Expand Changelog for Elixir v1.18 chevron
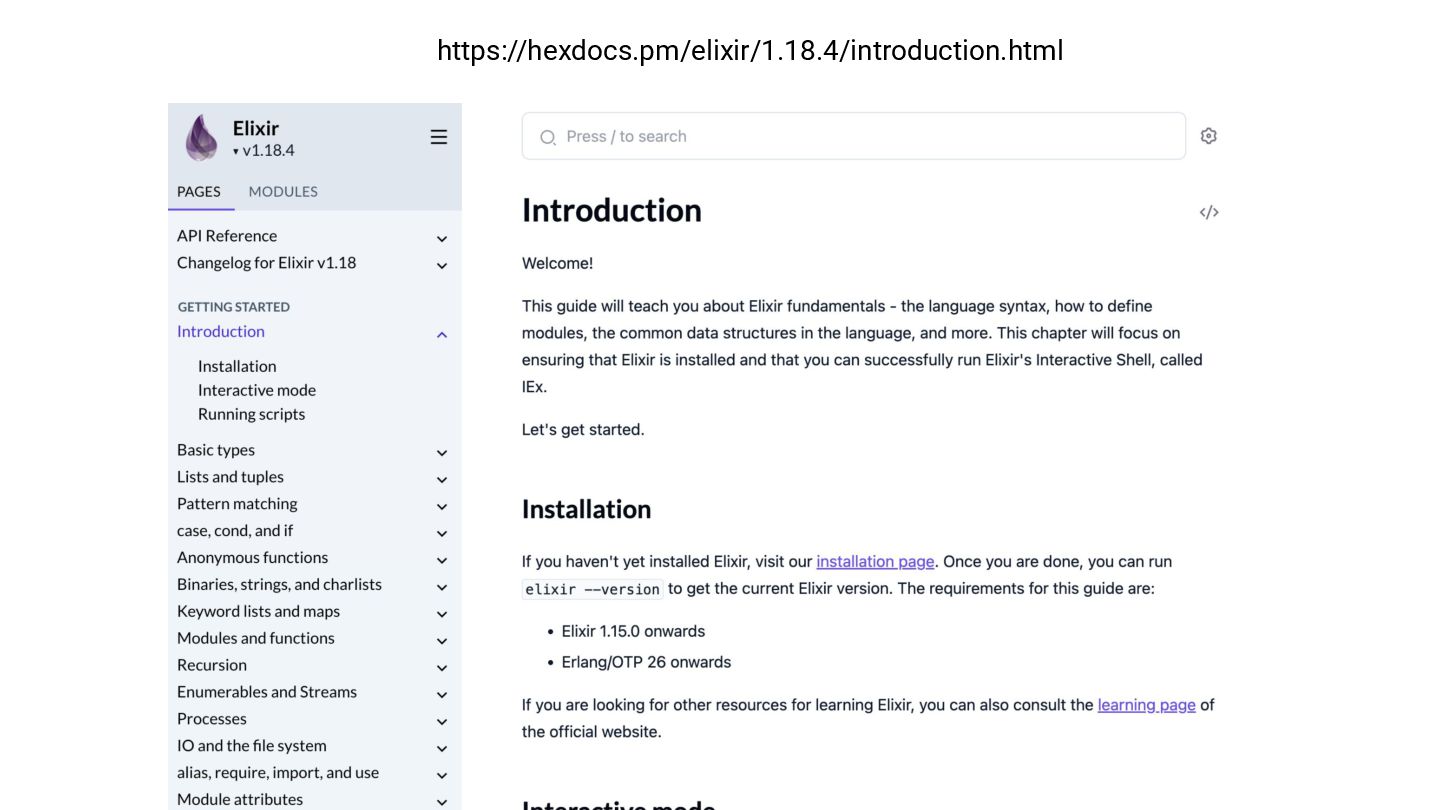The image size is (1440, 810). tap(441, 265)
